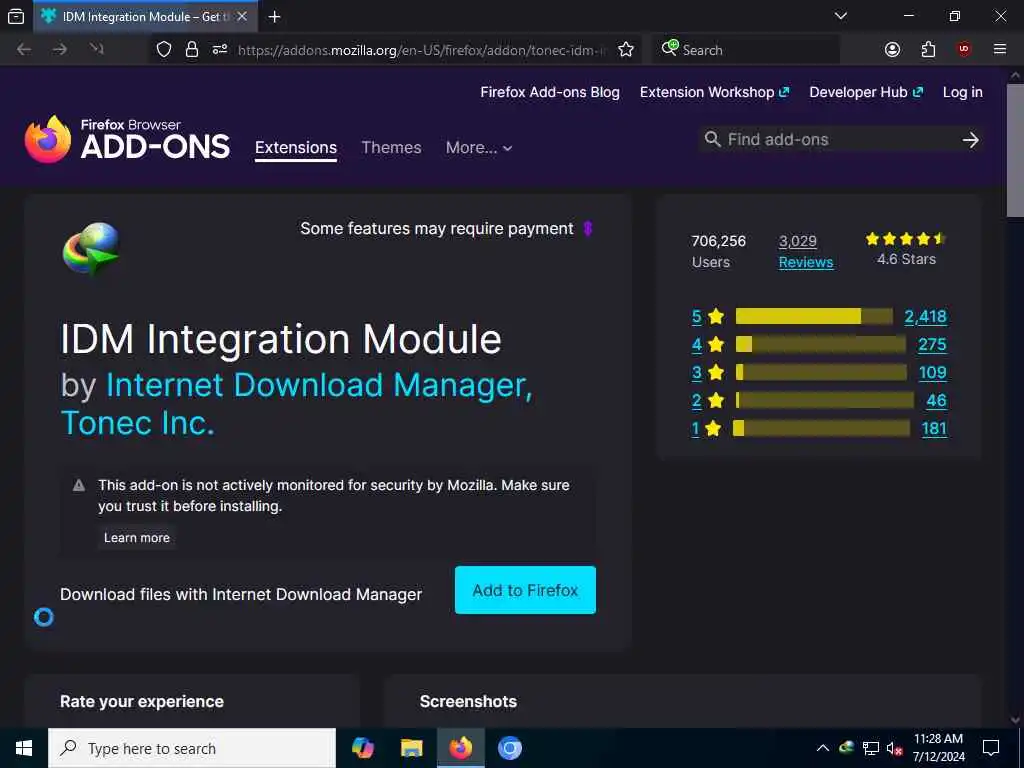Click the IDM add-on globe icon
The image size is (1024, 768).
coord(91,248)
